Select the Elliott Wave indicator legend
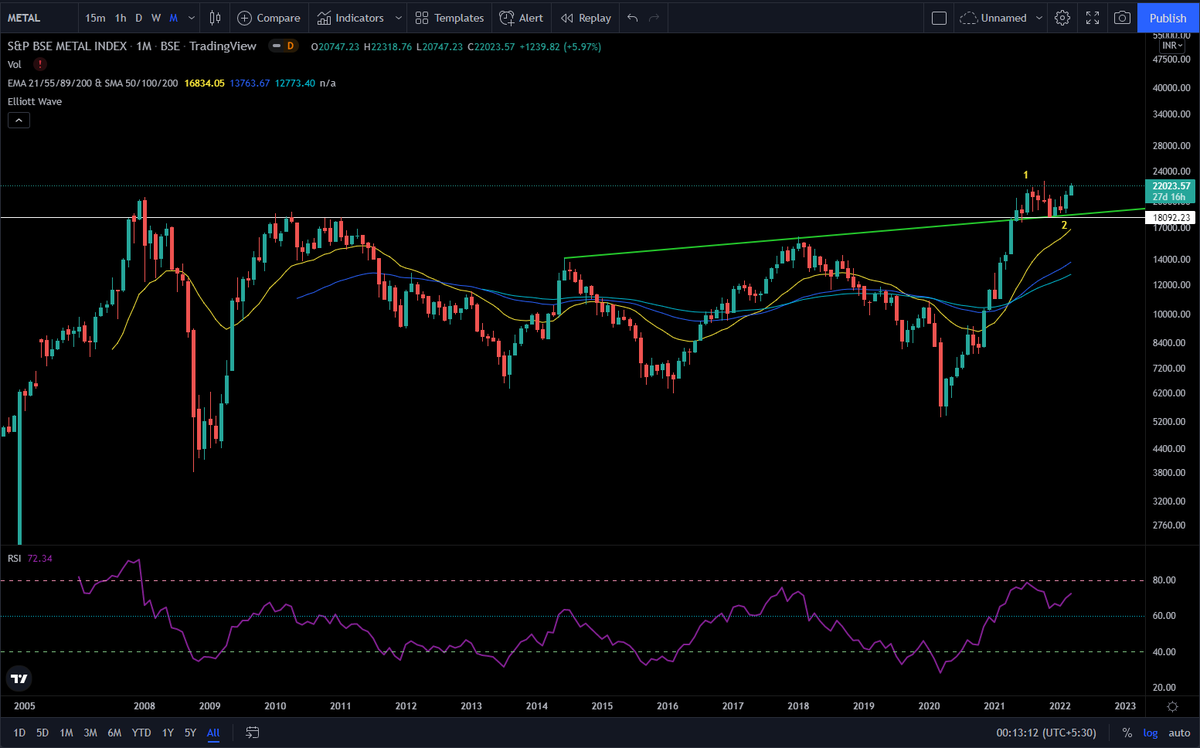1200x748 pixels. point(35,101)
